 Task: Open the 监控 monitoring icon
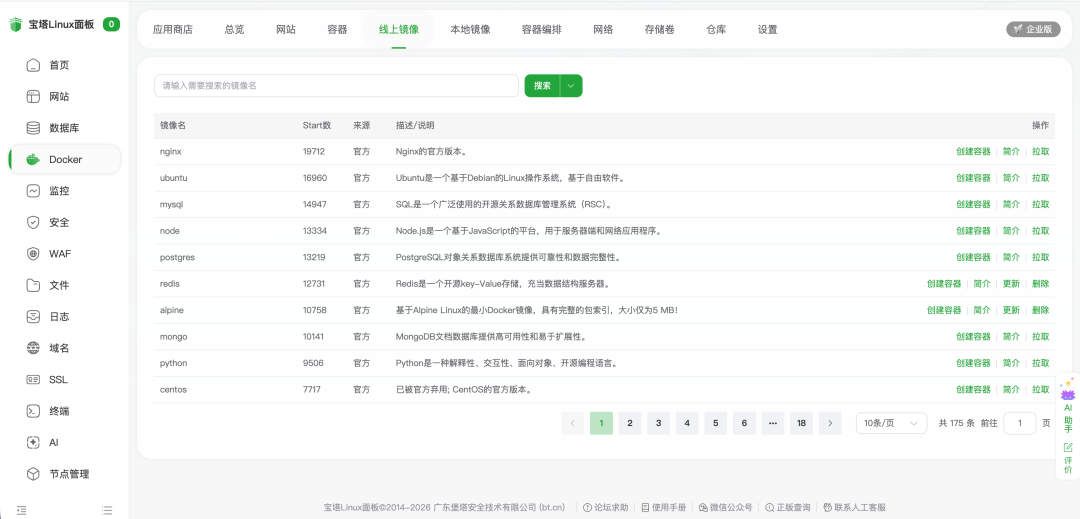pyautogui.click(x=33, y=191)
